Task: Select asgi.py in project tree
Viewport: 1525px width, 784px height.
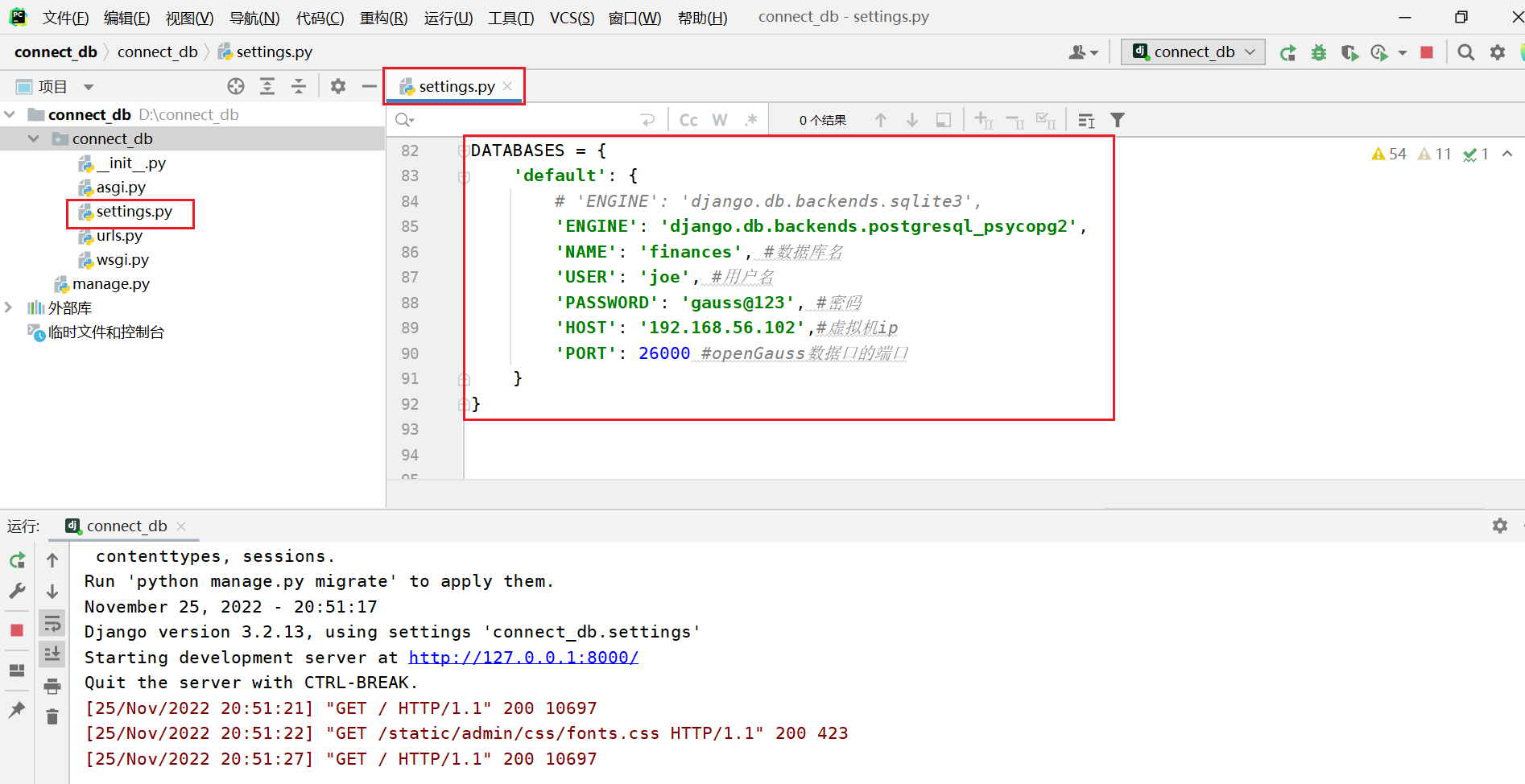Action: [x=112, y=187]
